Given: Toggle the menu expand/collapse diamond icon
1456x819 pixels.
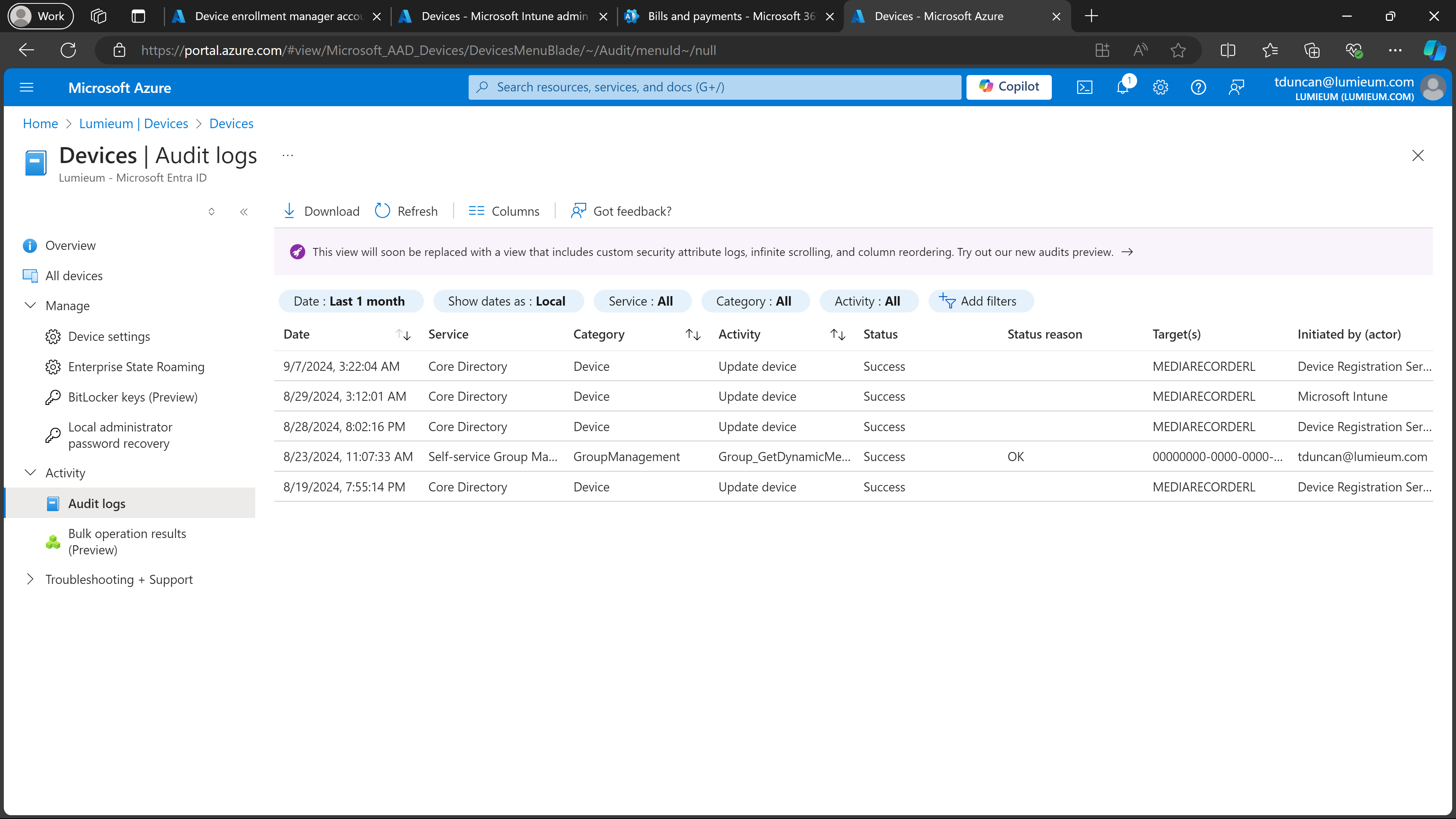Looking at the screenshot, I should (212, 212).
